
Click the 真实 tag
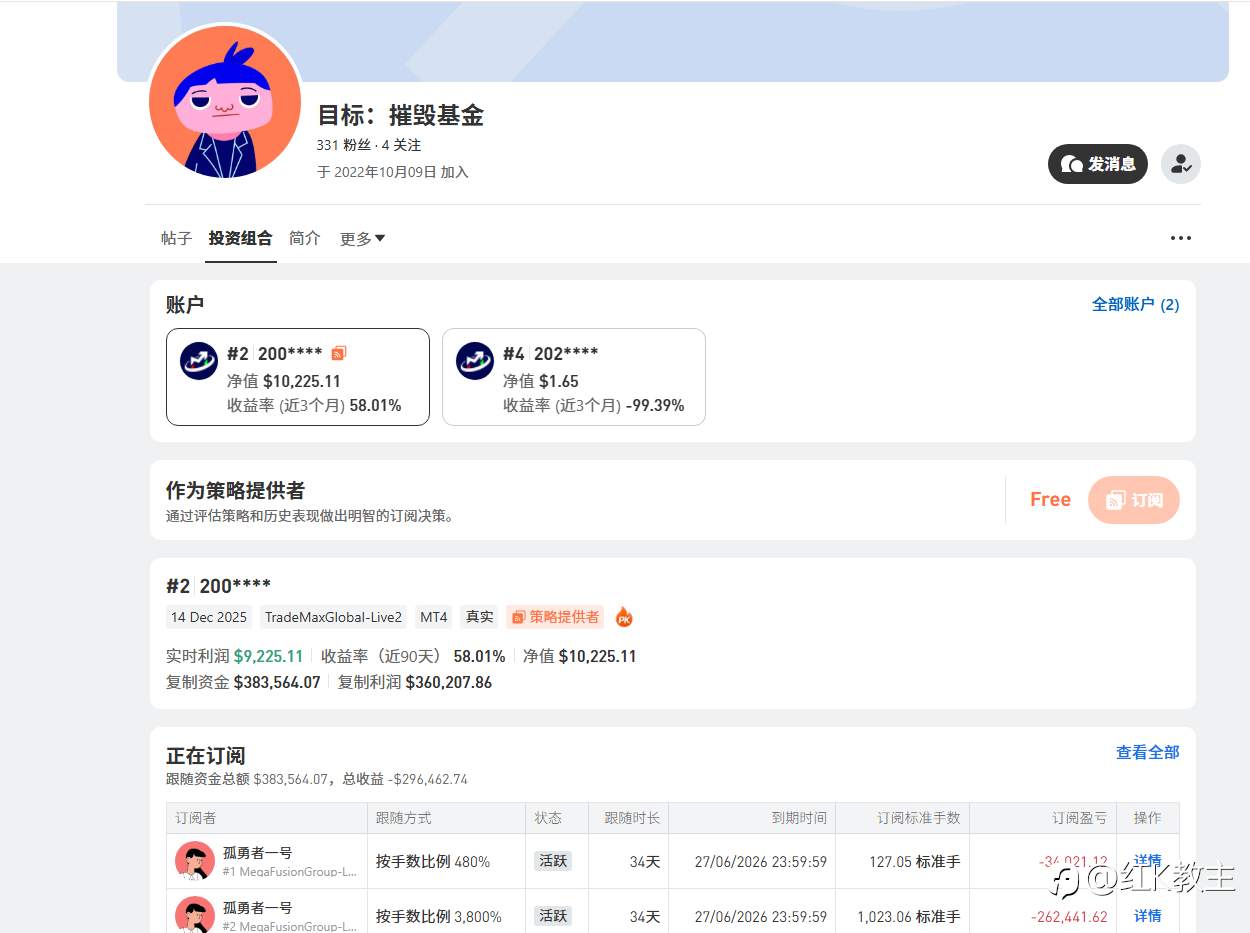[480, 617]
